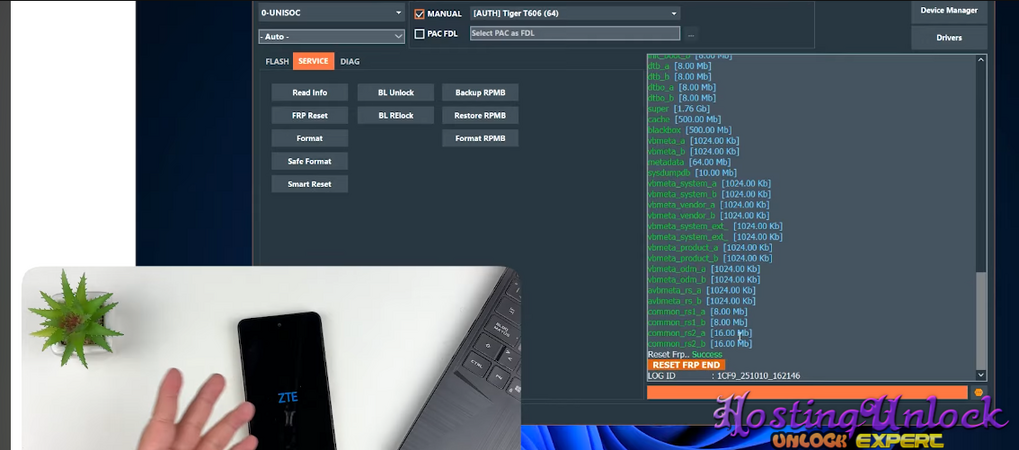This screenshot has height=450, width=1019.
Task: Click the orange progress bar
Action: [x=807, y=393]
